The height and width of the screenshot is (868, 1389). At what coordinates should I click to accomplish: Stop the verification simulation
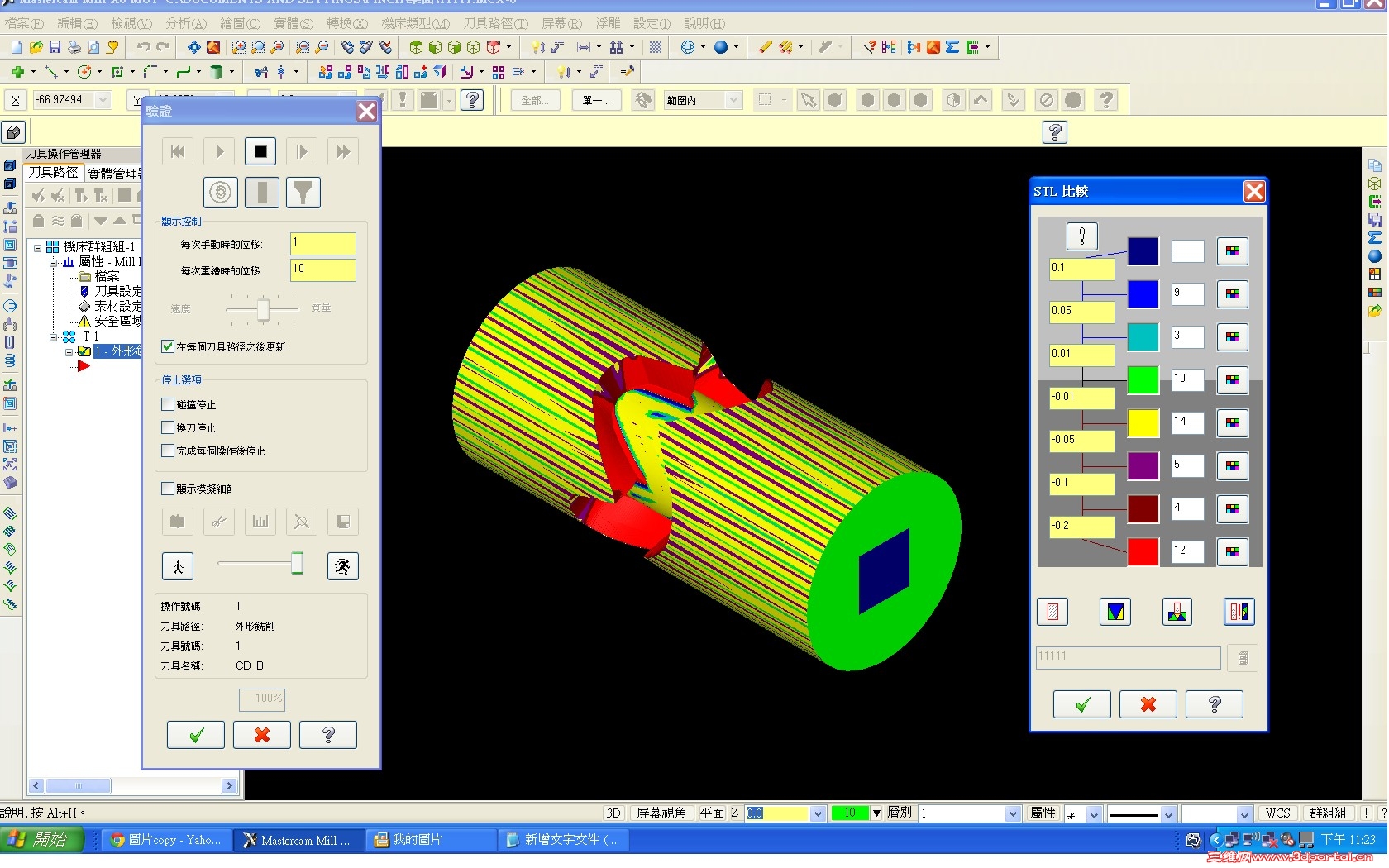point(260,151)
